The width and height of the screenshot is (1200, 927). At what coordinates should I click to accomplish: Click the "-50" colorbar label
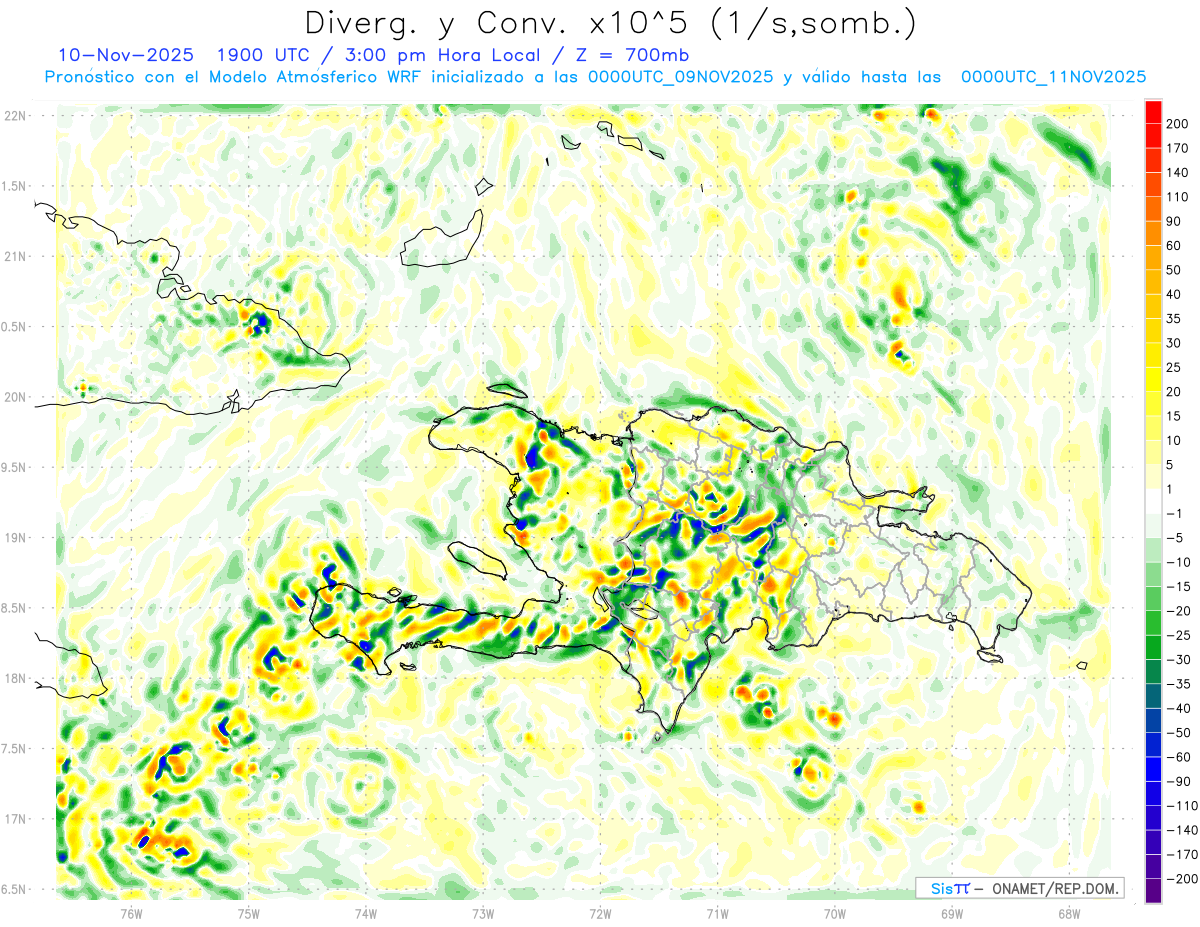coord(1180,733)
